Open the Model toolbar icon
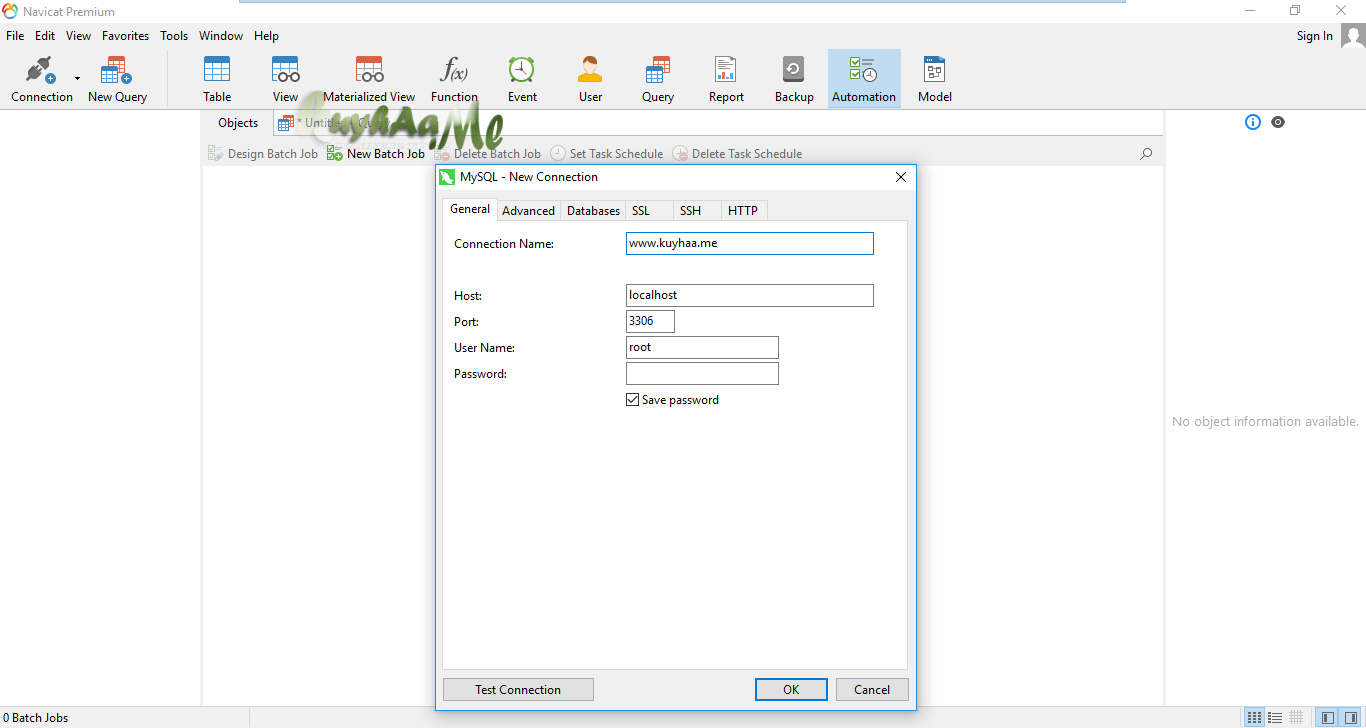Image resolution: width=1366 pixels, height=728 pixels. pyautogui.click(x=935, y=79)
